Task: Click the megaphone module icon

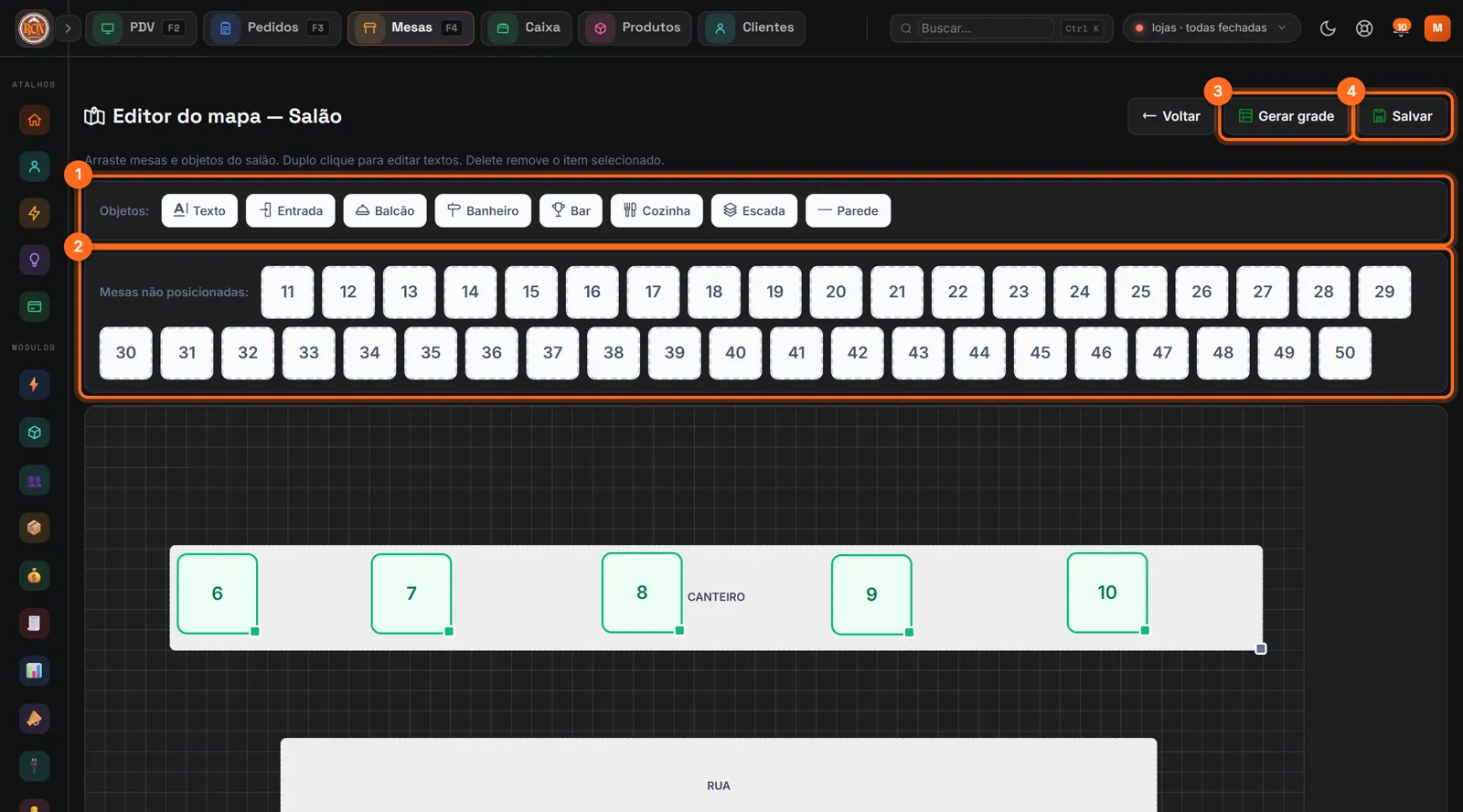Action: (34, 718)
